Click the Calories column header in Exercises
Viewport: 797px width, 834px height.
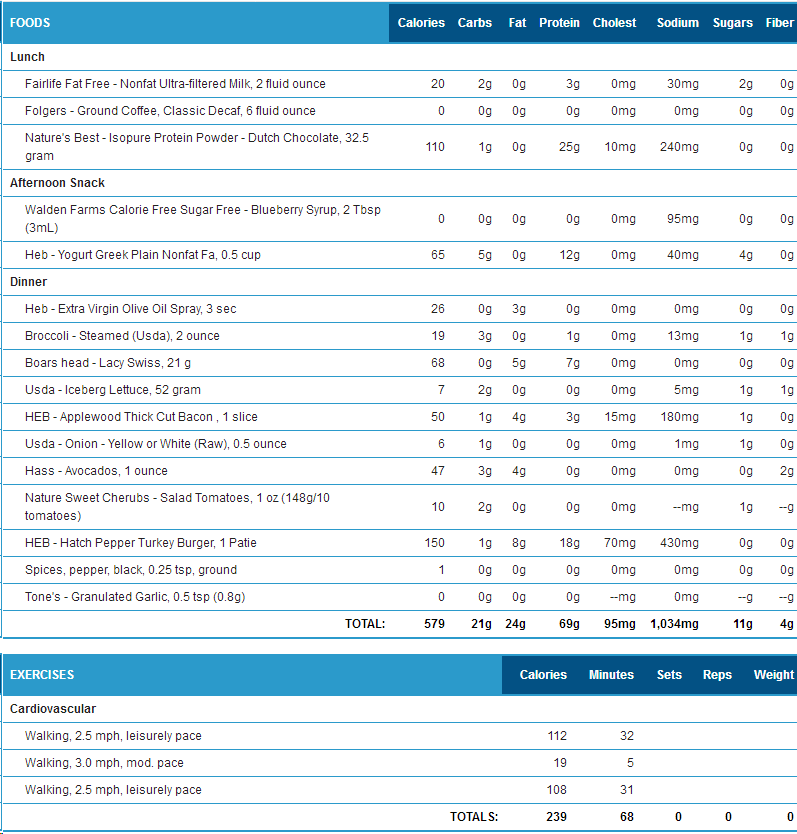tap(543, 675)
